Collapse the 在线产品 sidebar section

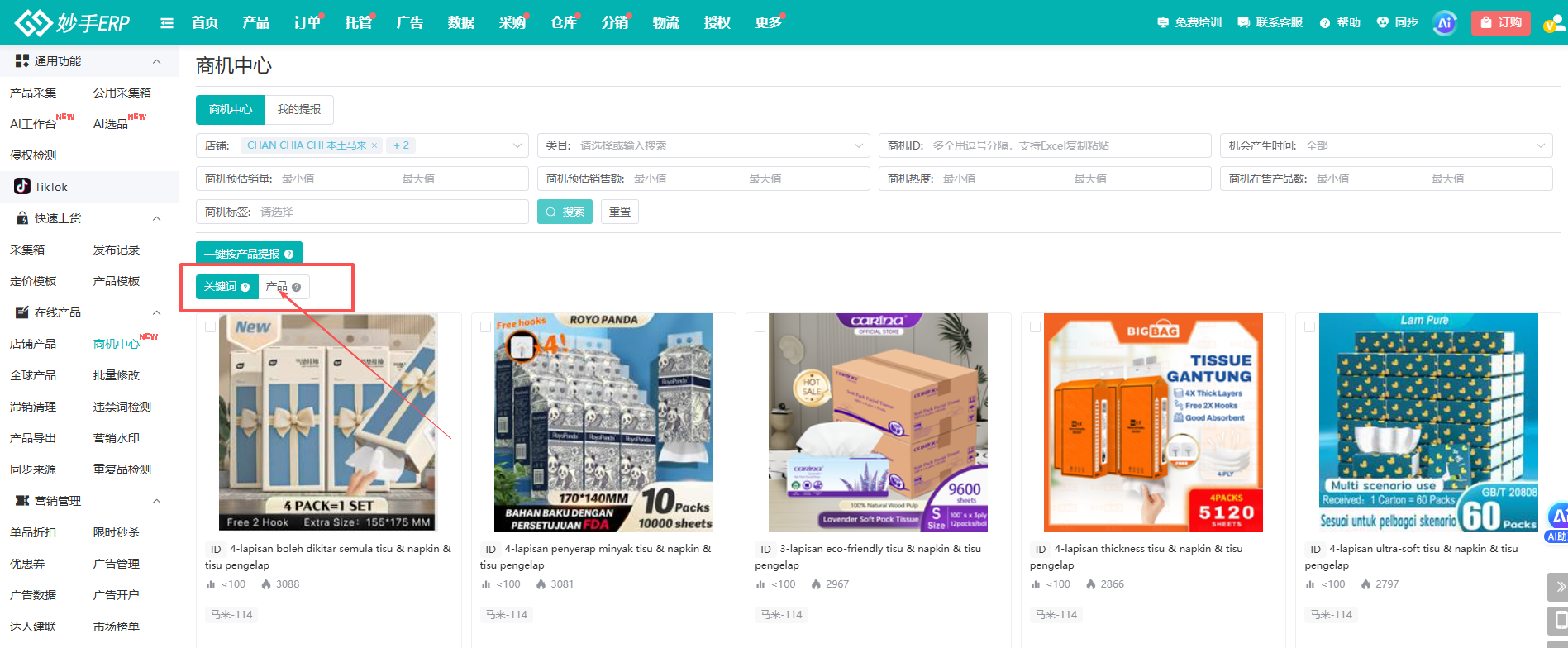click(156, 312)
